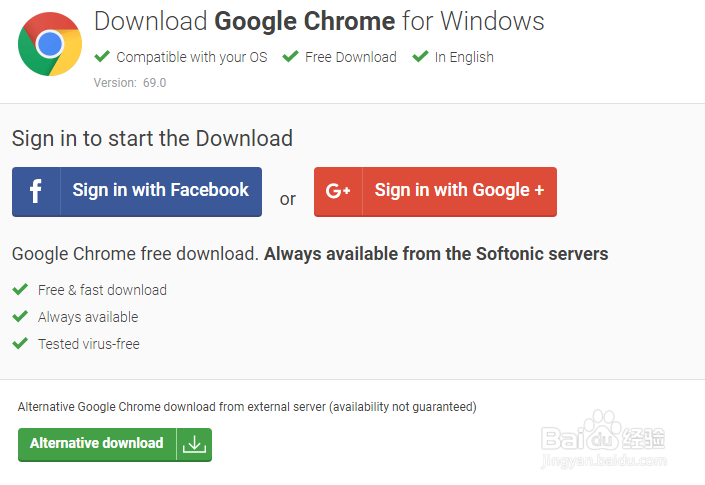705x485 pixels.
Task: Click checkmark next to "Tested virus-free"
Action: 20,344
